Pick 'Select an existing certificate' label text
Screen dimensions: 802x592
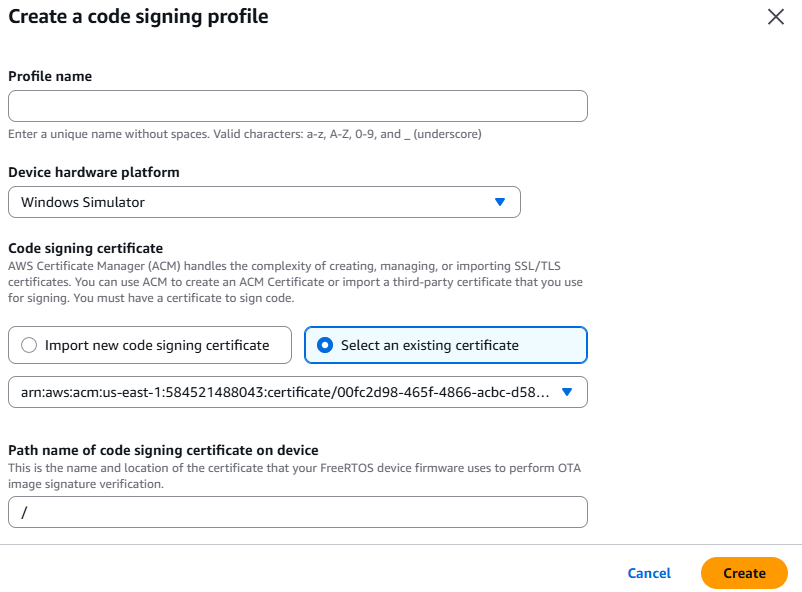coord(429,345)
